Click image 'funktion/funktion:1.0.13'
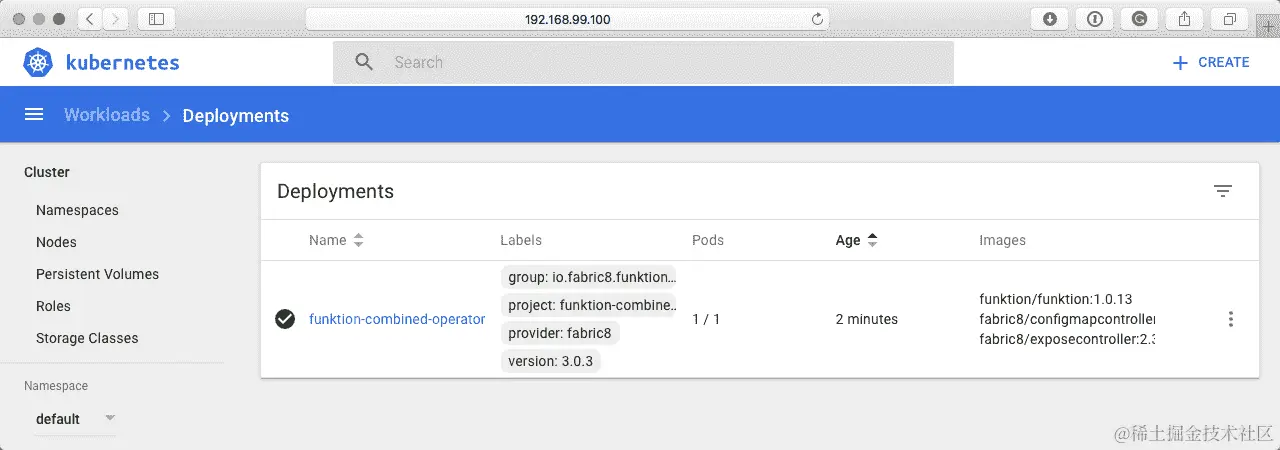This screenshot has height=450, width=1280. [x=1055, y=299]
